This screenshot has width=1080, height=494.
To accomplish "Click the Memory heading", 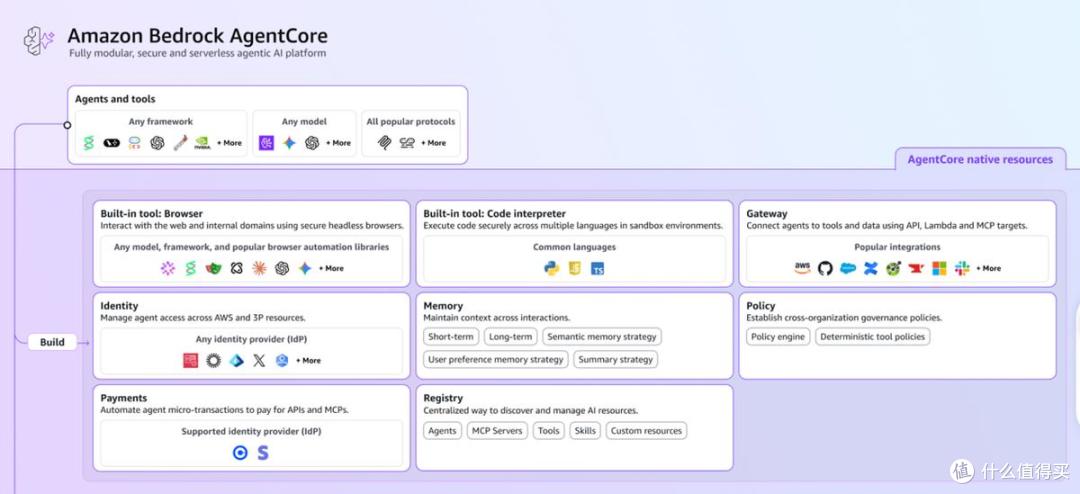I will (443, 306).
